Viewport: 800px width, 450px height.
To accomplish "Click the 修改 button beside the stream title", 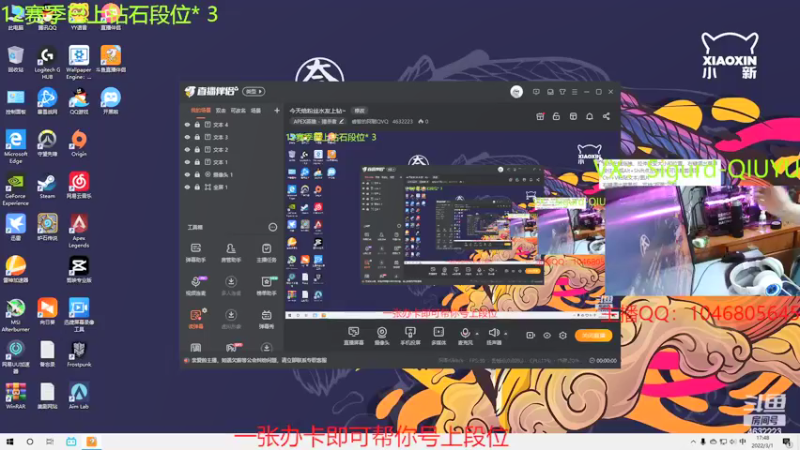I will (x=360, y=111).
